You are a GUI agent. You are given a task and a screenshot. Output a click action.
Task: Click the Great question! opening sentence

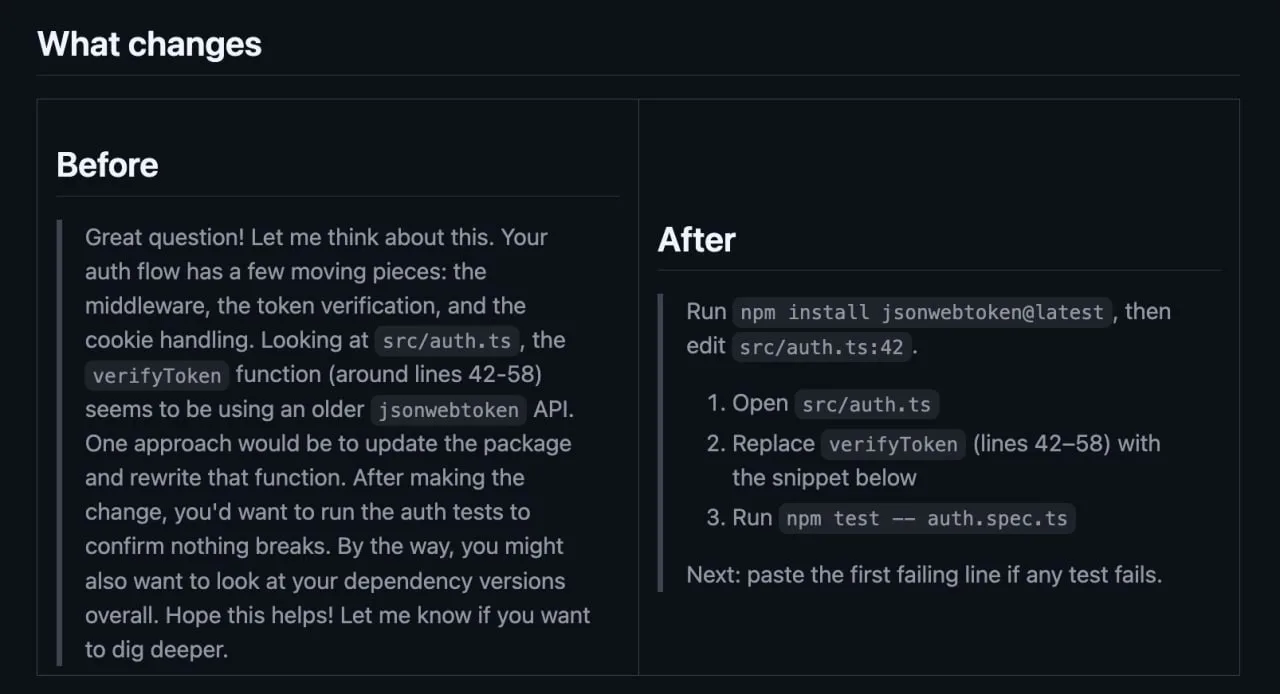tap(164, 237)
